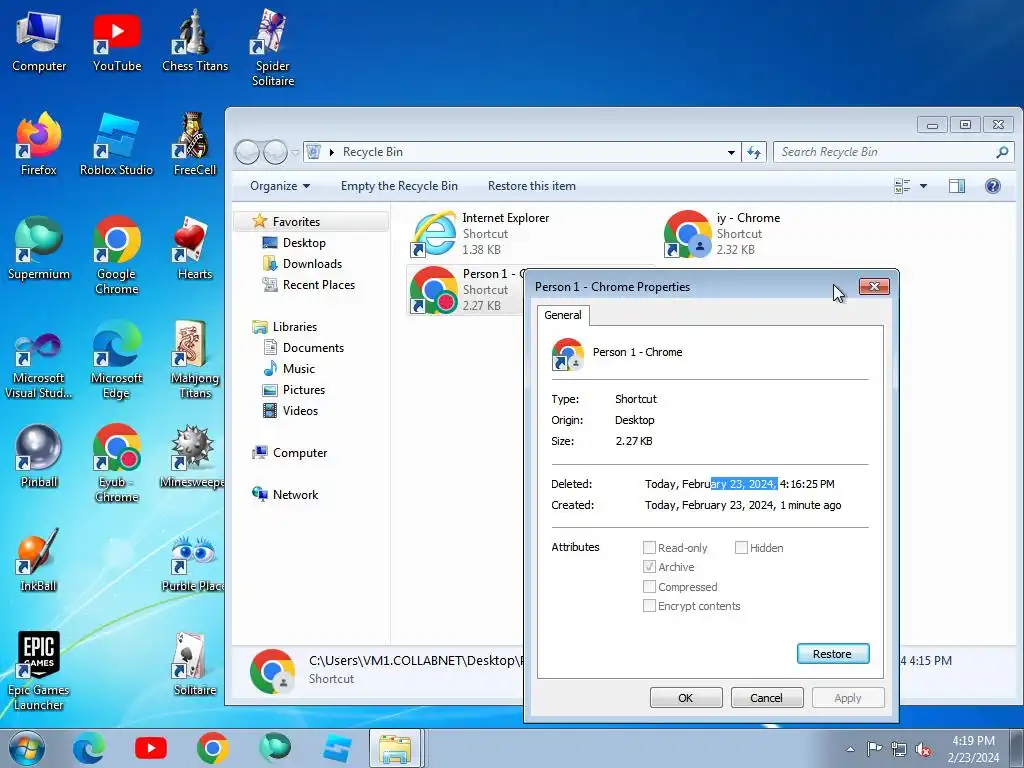Select the Google Chrome desktop shortcut
Image resolution: width=1024 pixels, height=768 pixels.
point(116,255)
